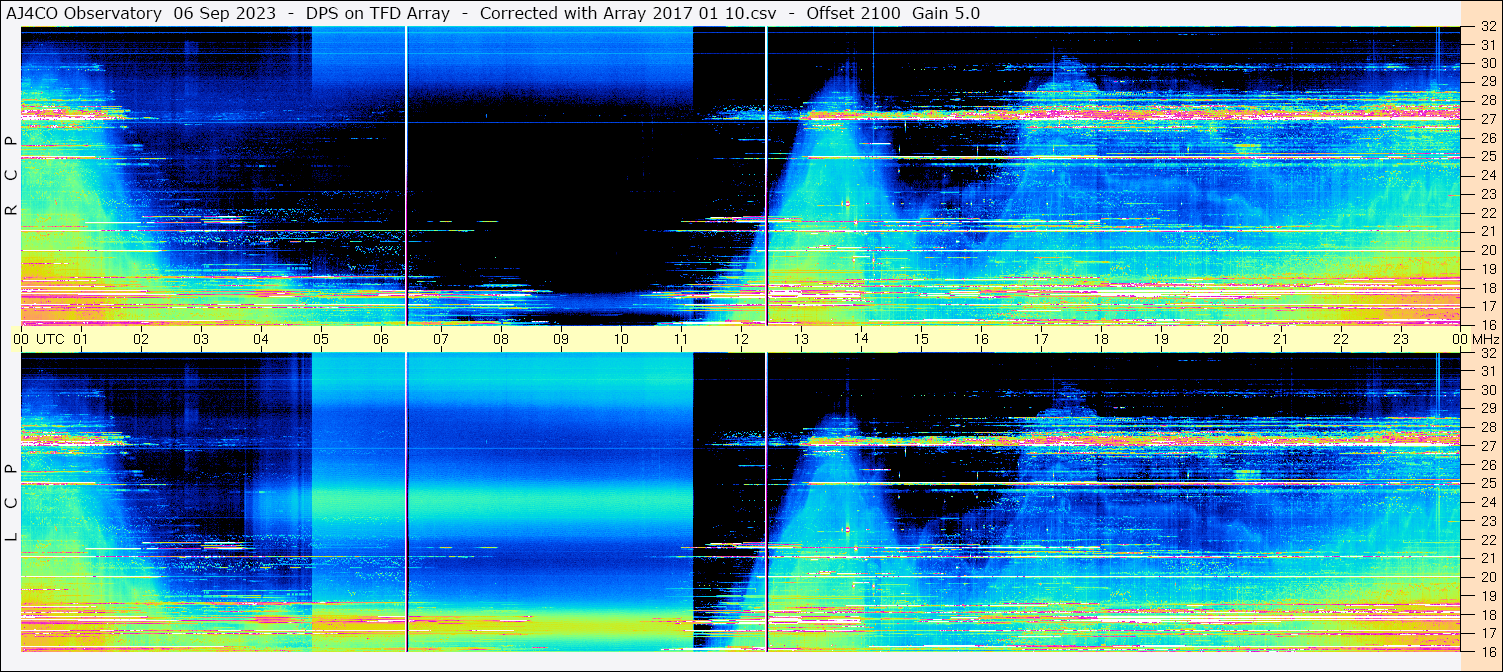Click the 'MHz' label on time axis
The width and height of the screenshot is (1503, 672).
(x=1484, y=340)
